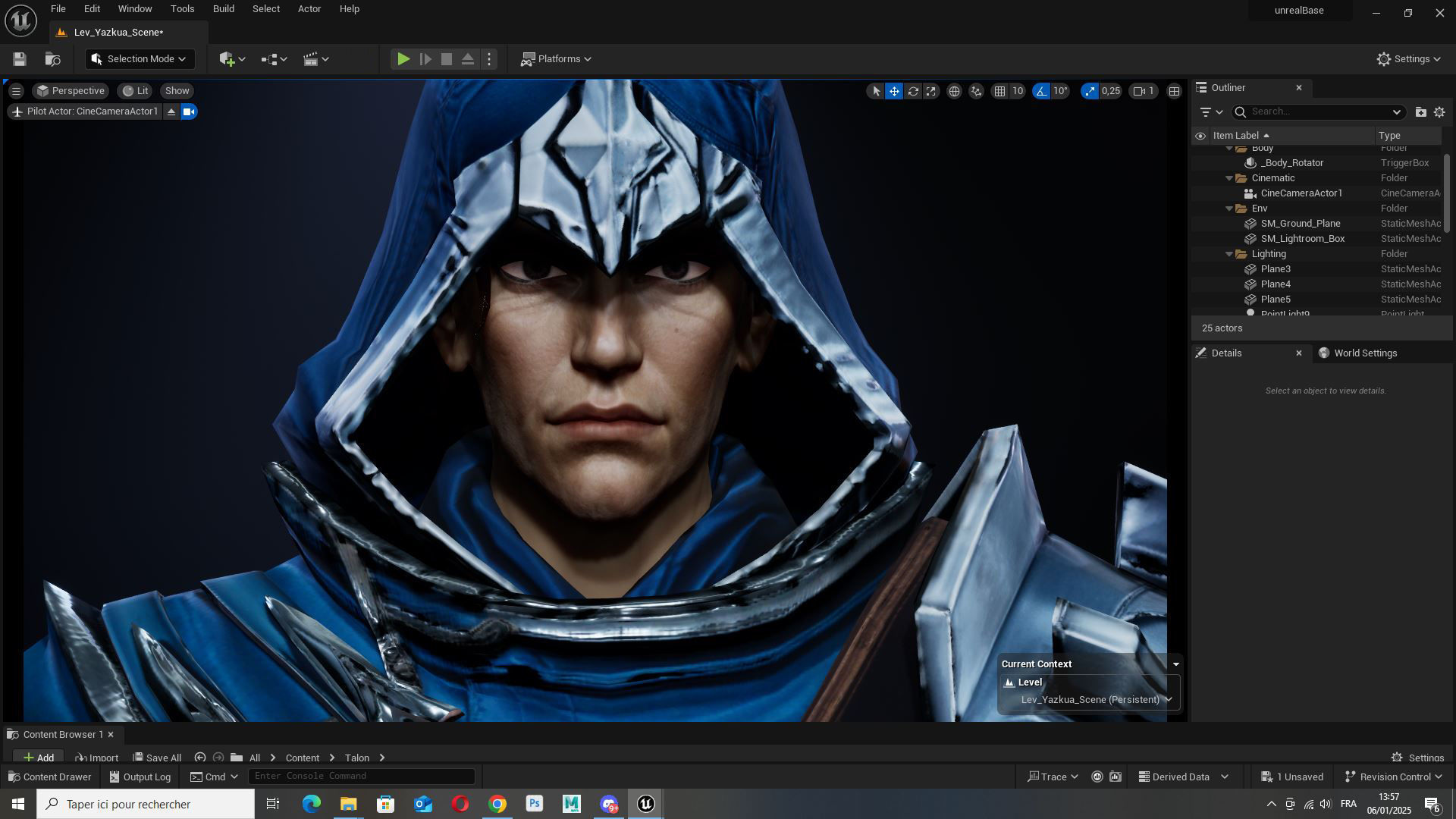
Task: Add a new folder in the Outliner
Action: (x=1420, y=112)
